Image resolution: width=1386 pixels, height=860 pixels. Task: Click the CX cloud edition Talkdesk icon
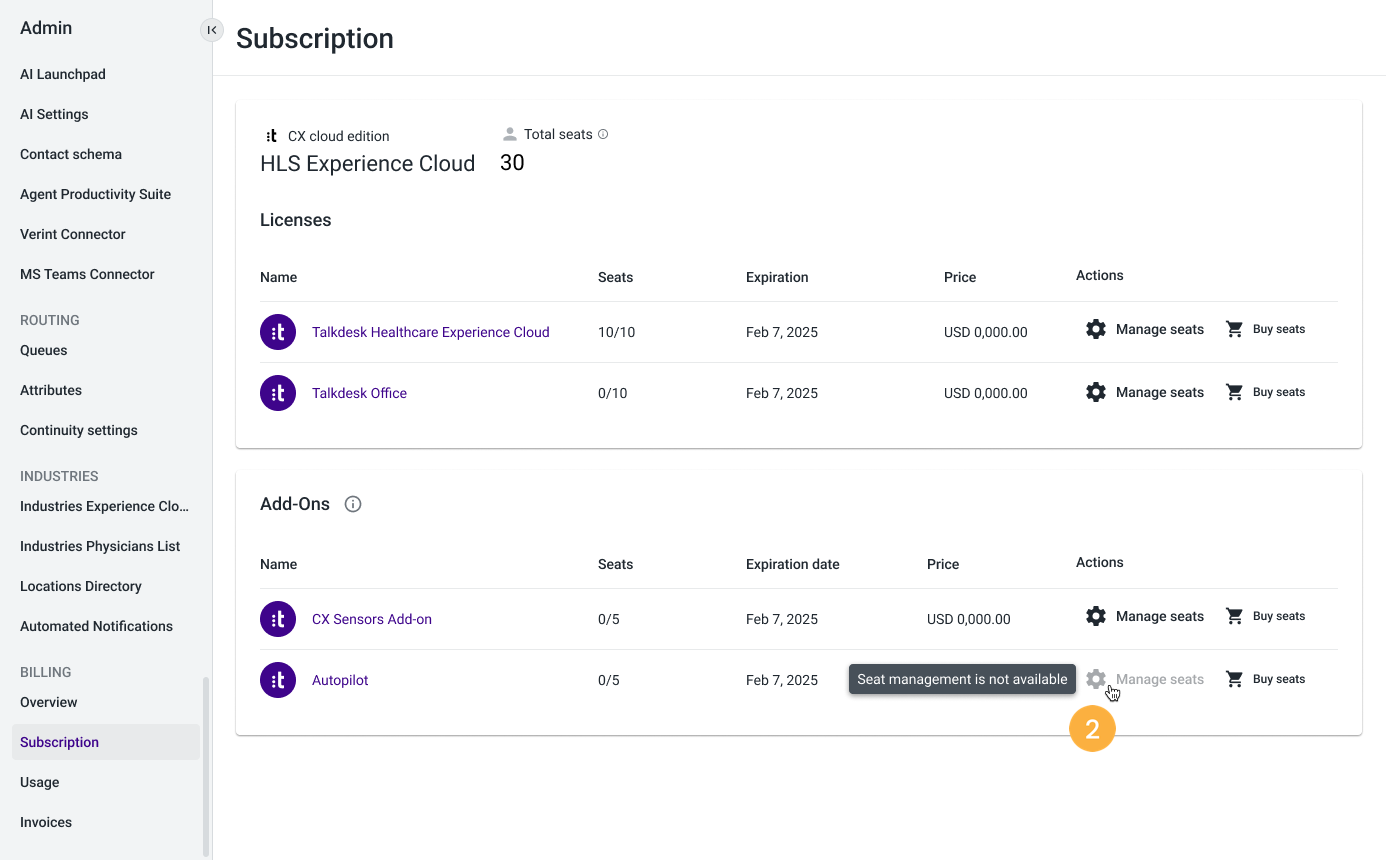pyautogui.click(x=271, y=136)
